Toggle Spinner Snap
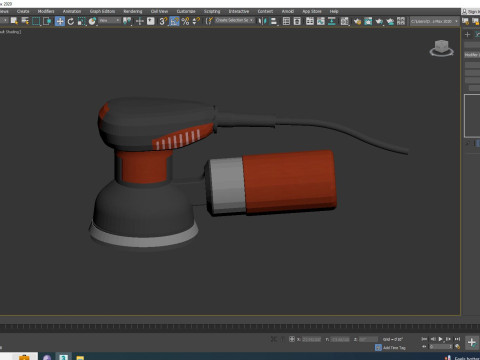 196,21
